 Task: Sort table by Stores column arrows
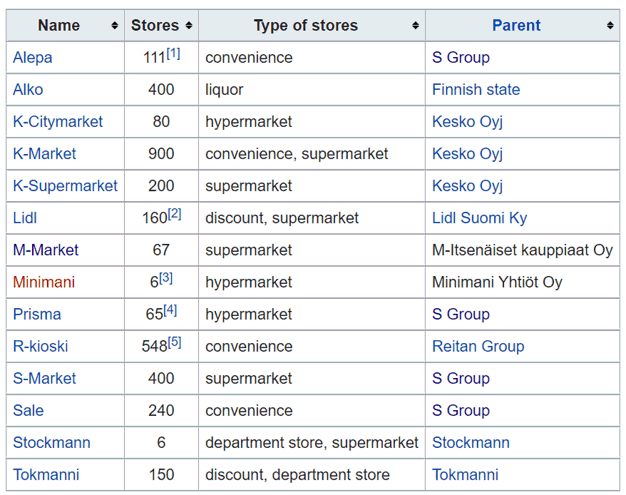pyautogui.click(x=188, y=26)
